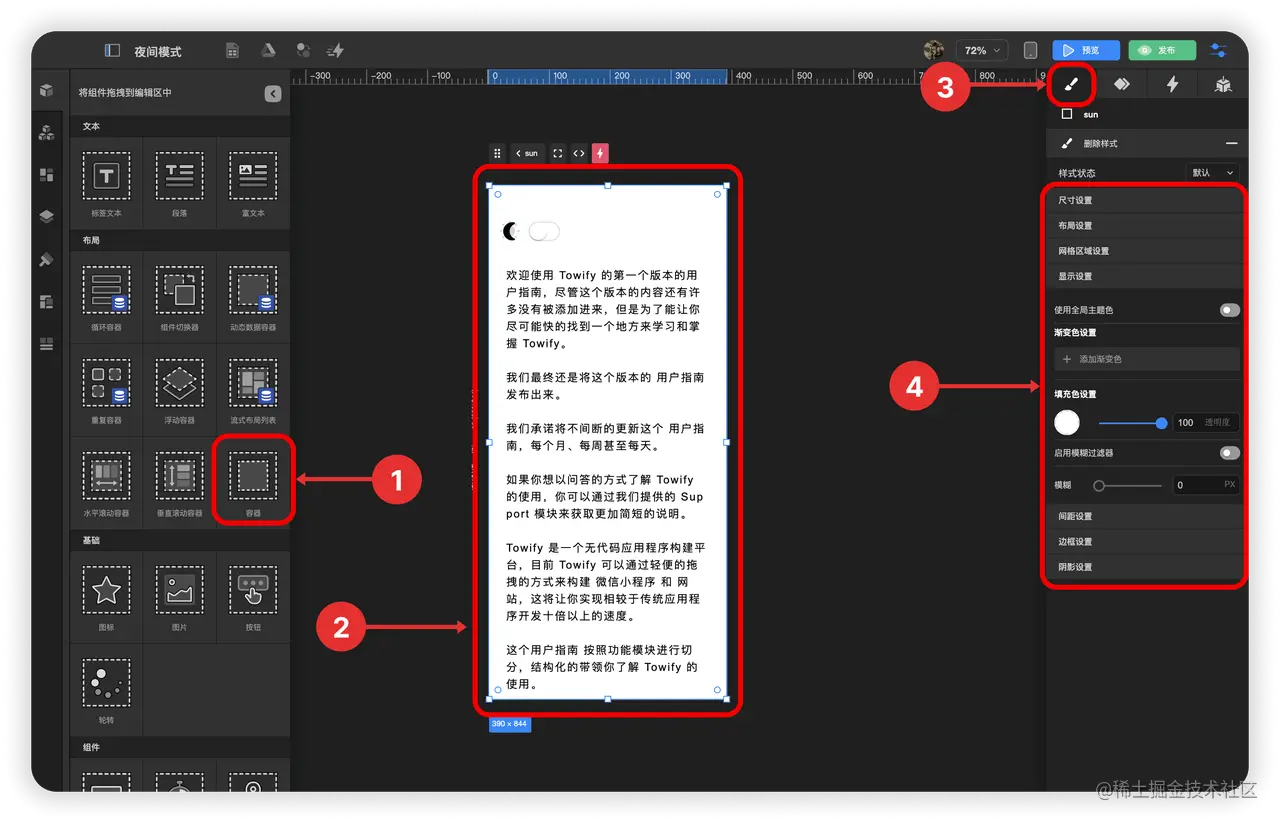This screenshot has width=1280, height=823.
Task: Switch to the brush style tab
Action: tap(1071, 85)
